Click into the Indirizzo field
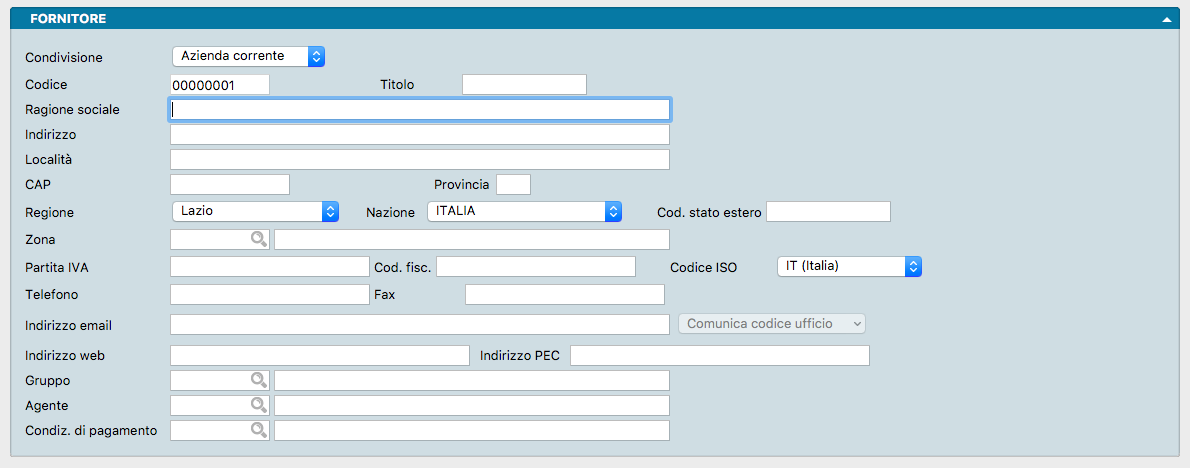1190x468 pixels. (420, 135)
